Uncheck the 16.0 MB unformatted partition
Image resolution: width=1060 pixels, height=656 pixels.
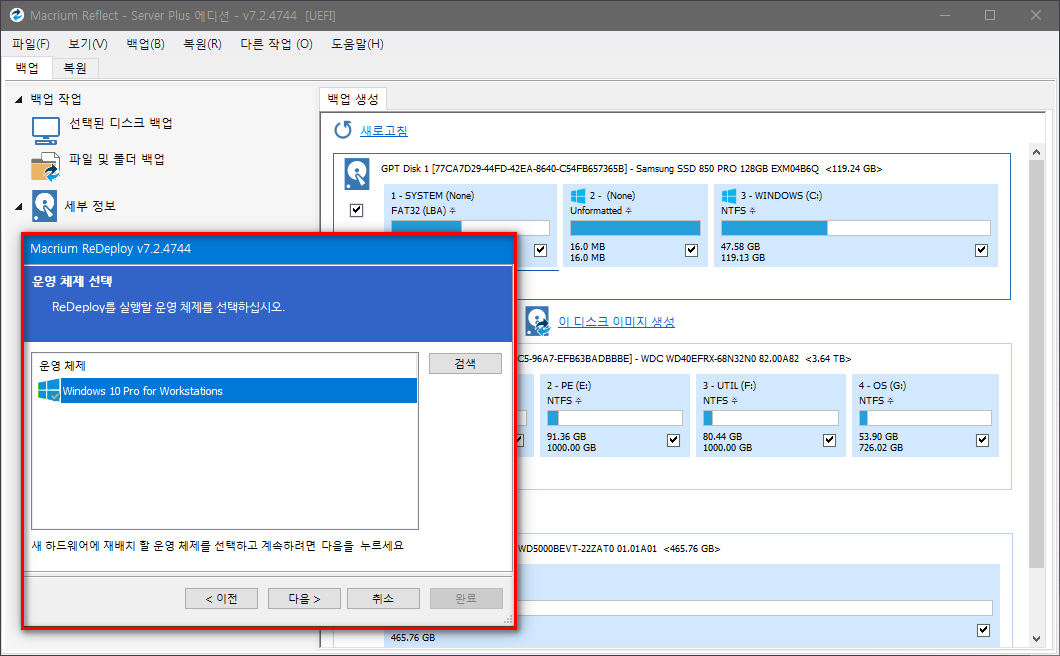pyautogui.click(x=691, y=250)
